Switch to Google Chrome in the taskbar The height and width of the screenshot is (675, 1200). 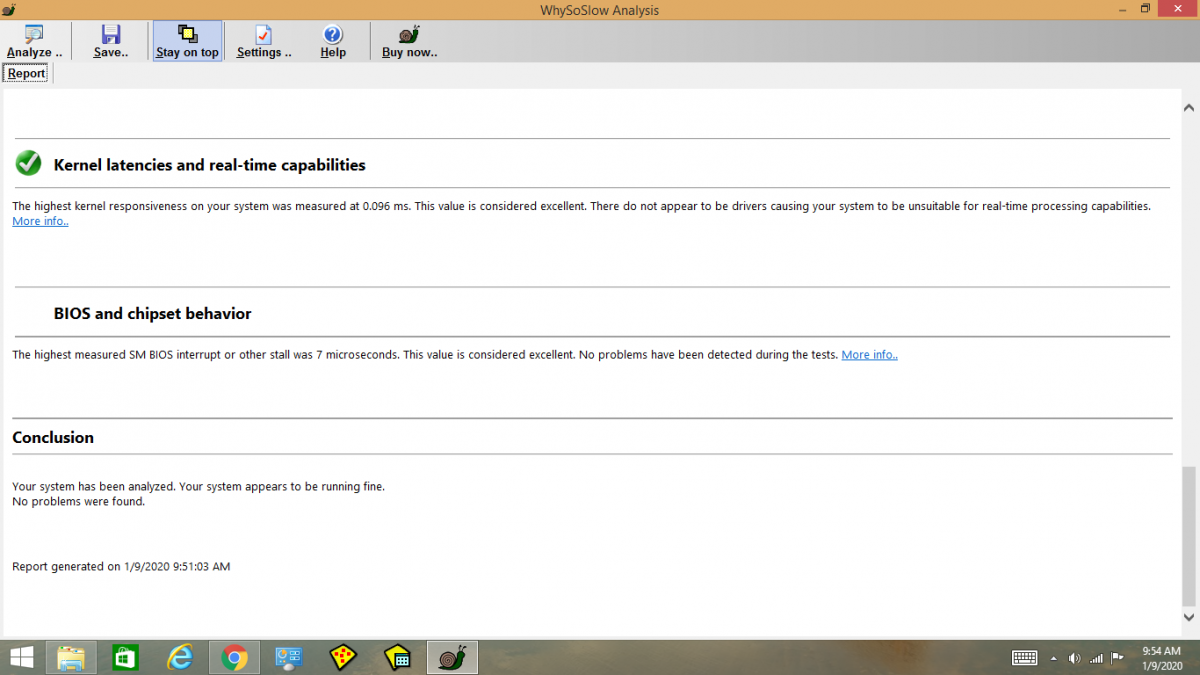pos(235,657)
